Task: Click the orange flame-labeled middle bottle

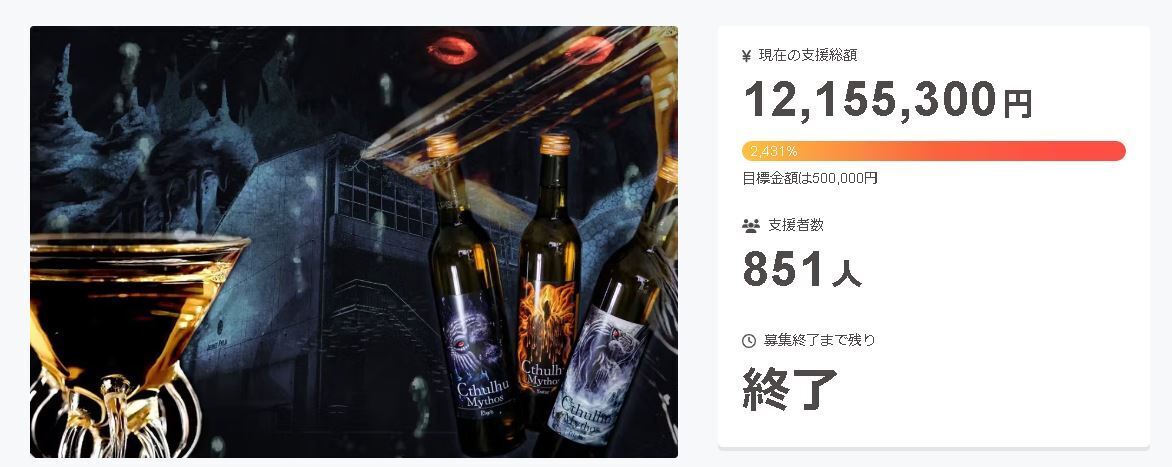Action: (x=547, y=284)
